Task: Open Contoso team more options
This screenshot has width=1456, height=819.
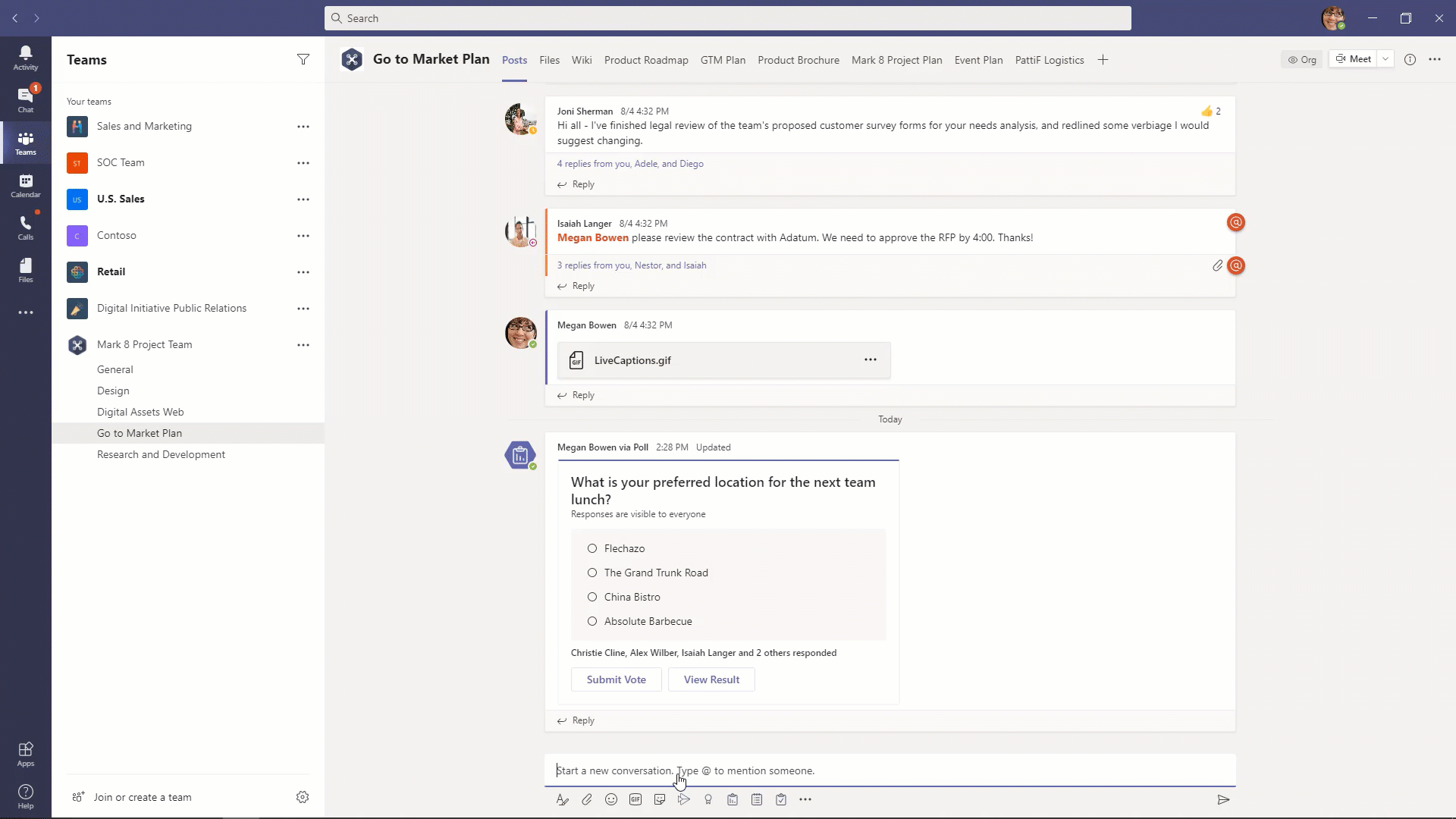Action: pyautogui.click(x=303, y=236)
